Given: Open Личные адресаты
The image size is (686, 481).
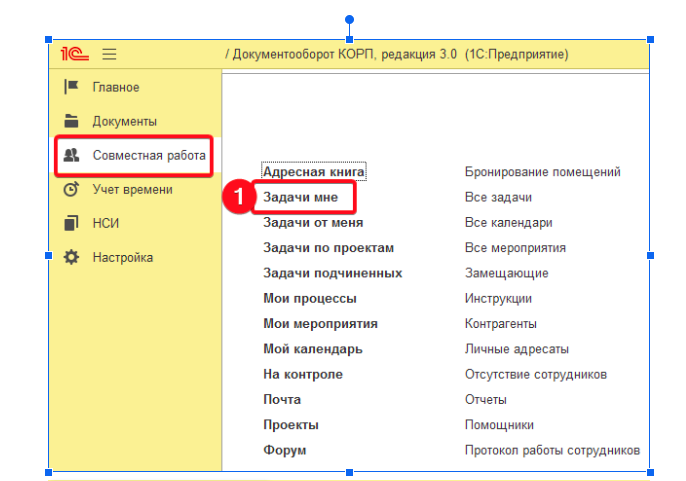Looking at the screenshot, I should pos(517,349).
